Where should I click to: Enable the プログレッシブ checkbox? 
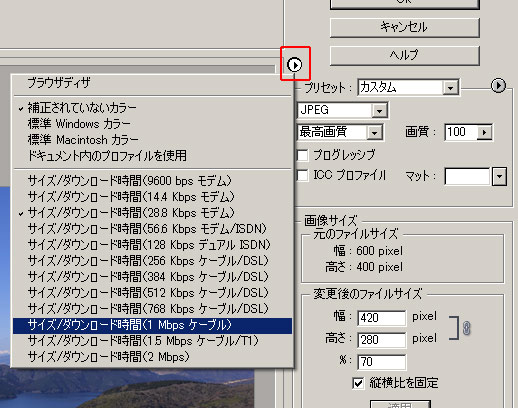302,155
